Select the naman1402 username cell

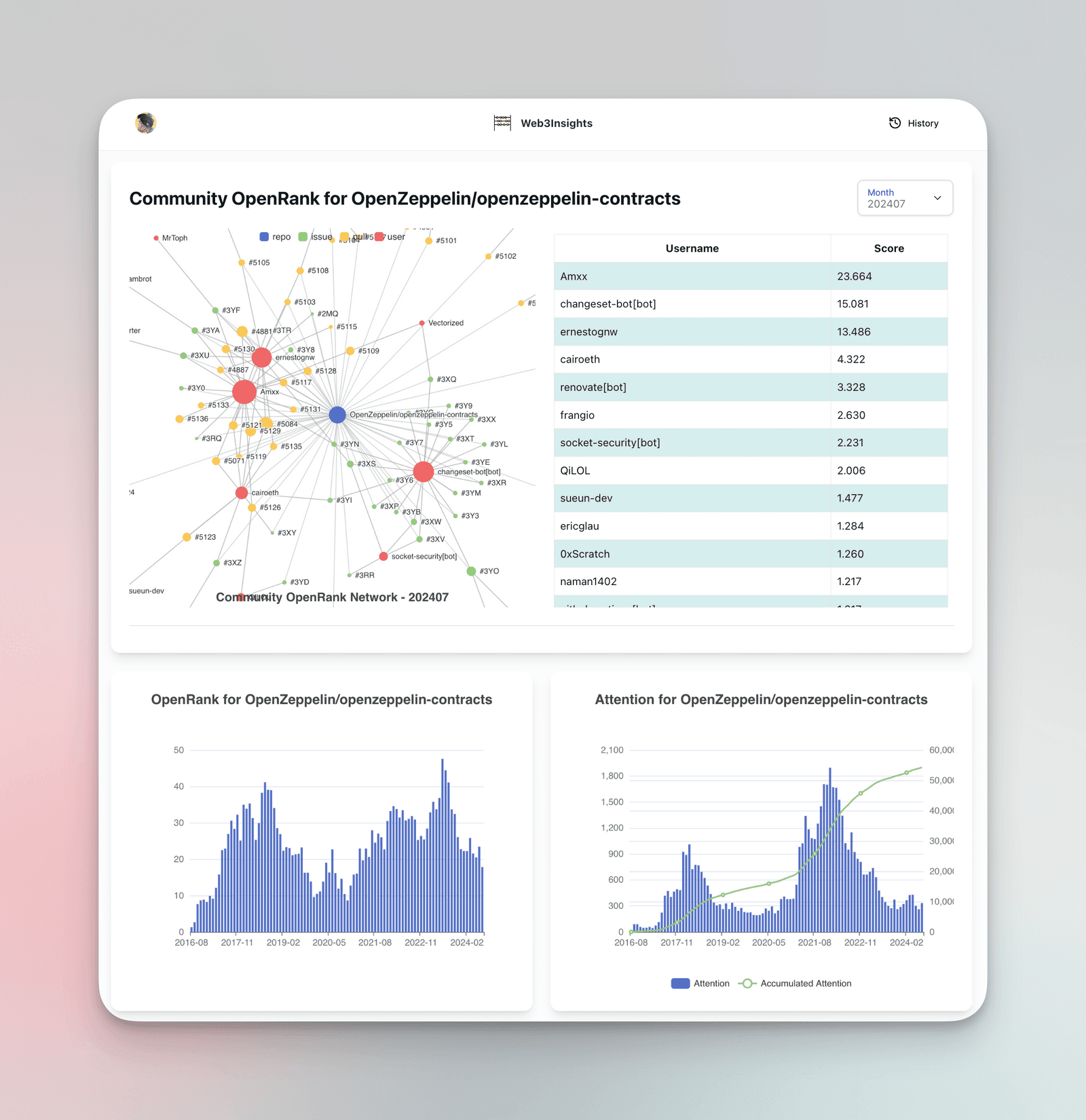tap(692, 582)
